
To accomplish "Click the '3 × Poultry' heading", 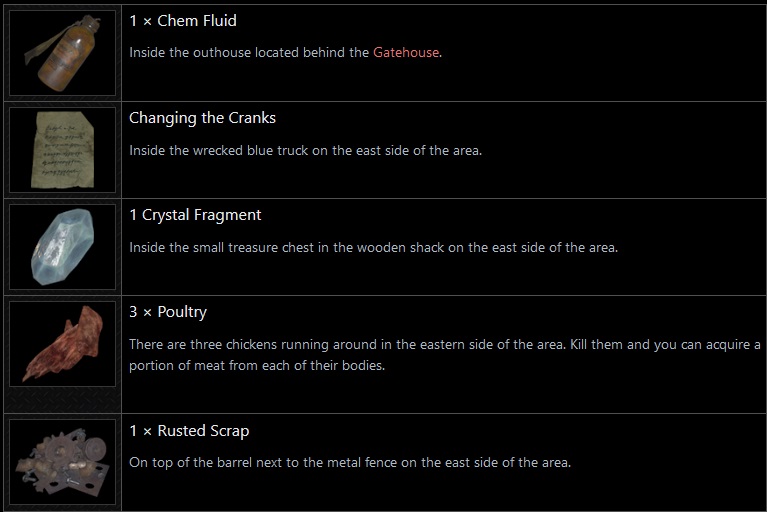I will coord(168,312).
